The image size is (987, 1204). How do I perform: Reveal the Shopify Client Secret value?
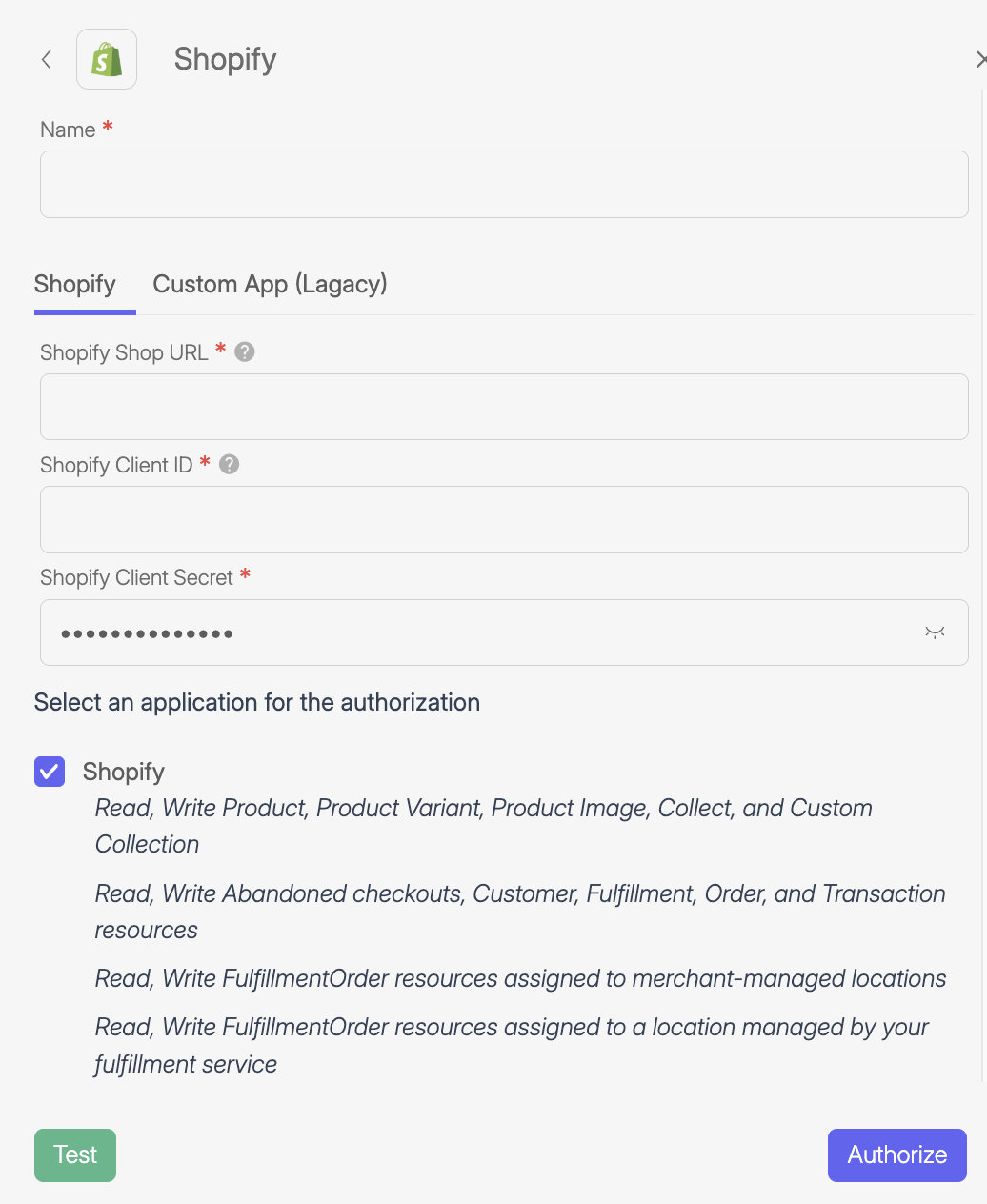[x=935, y=632]
